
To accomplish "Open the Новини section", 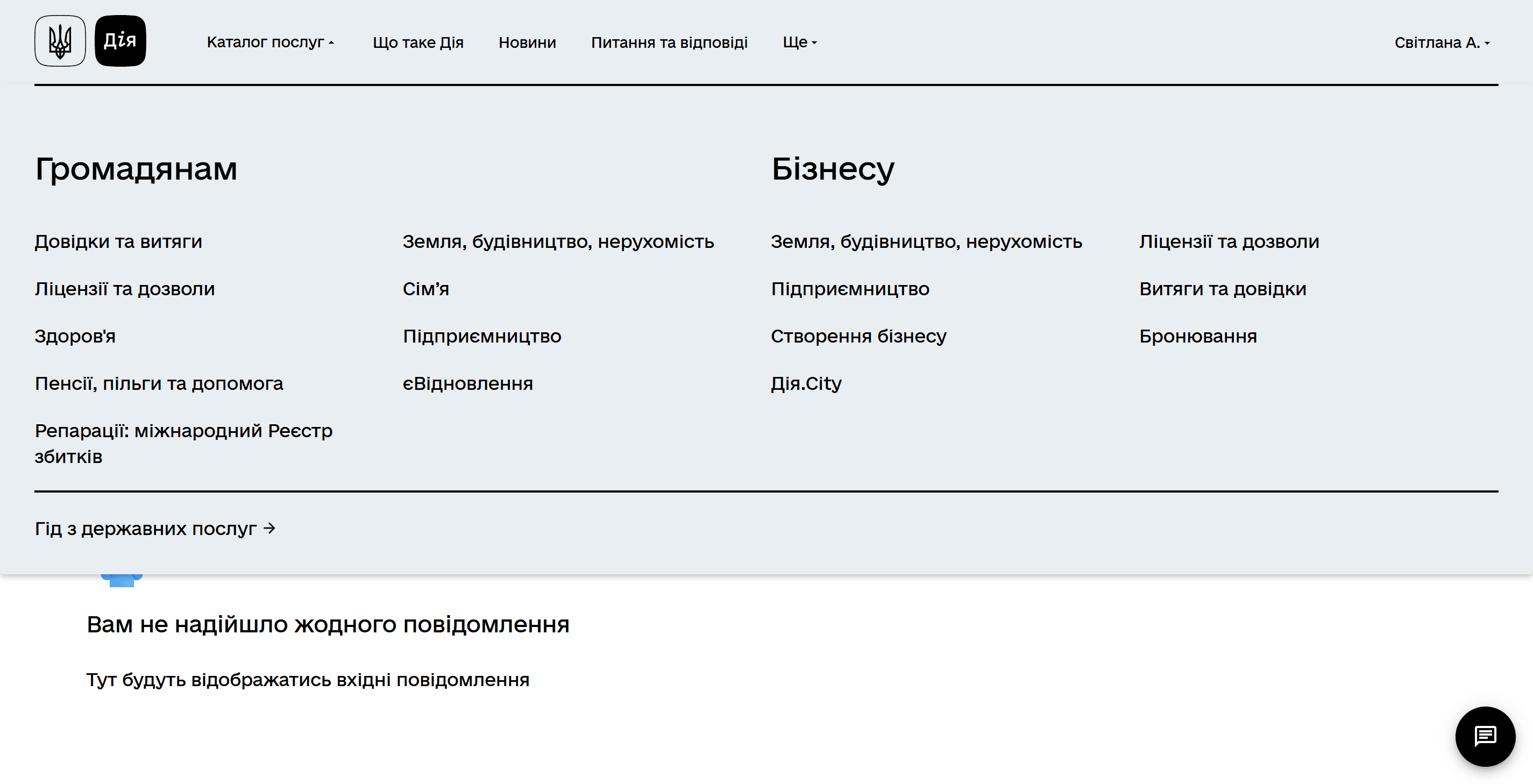I will [x=527, y=42].
